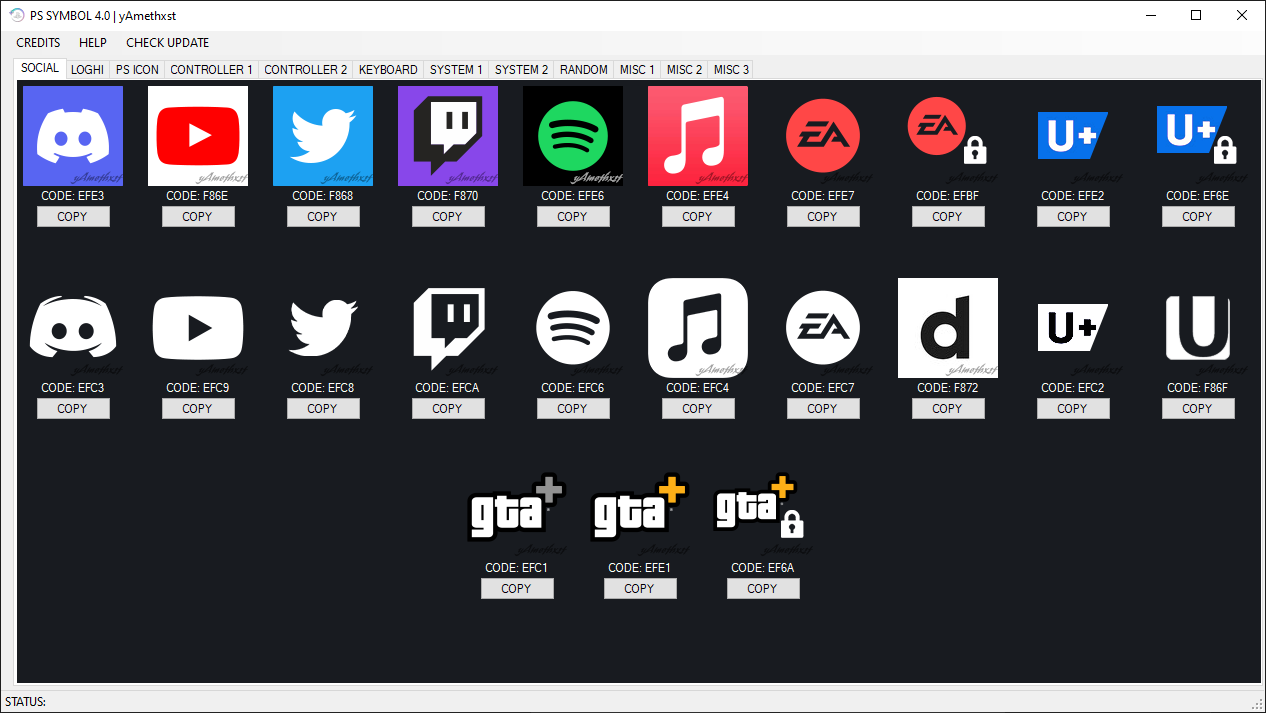
Task: Open the HELP menu
Action: click(x=93, y=43)
